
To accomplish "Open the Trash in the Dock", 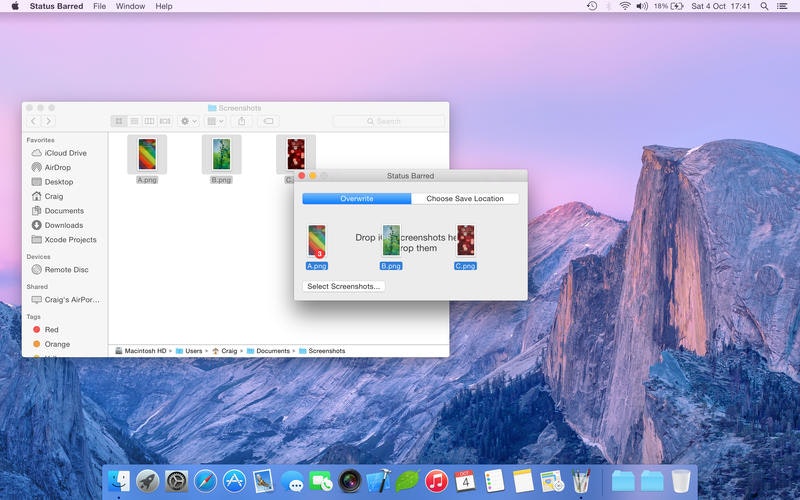I will coord(681,481).
